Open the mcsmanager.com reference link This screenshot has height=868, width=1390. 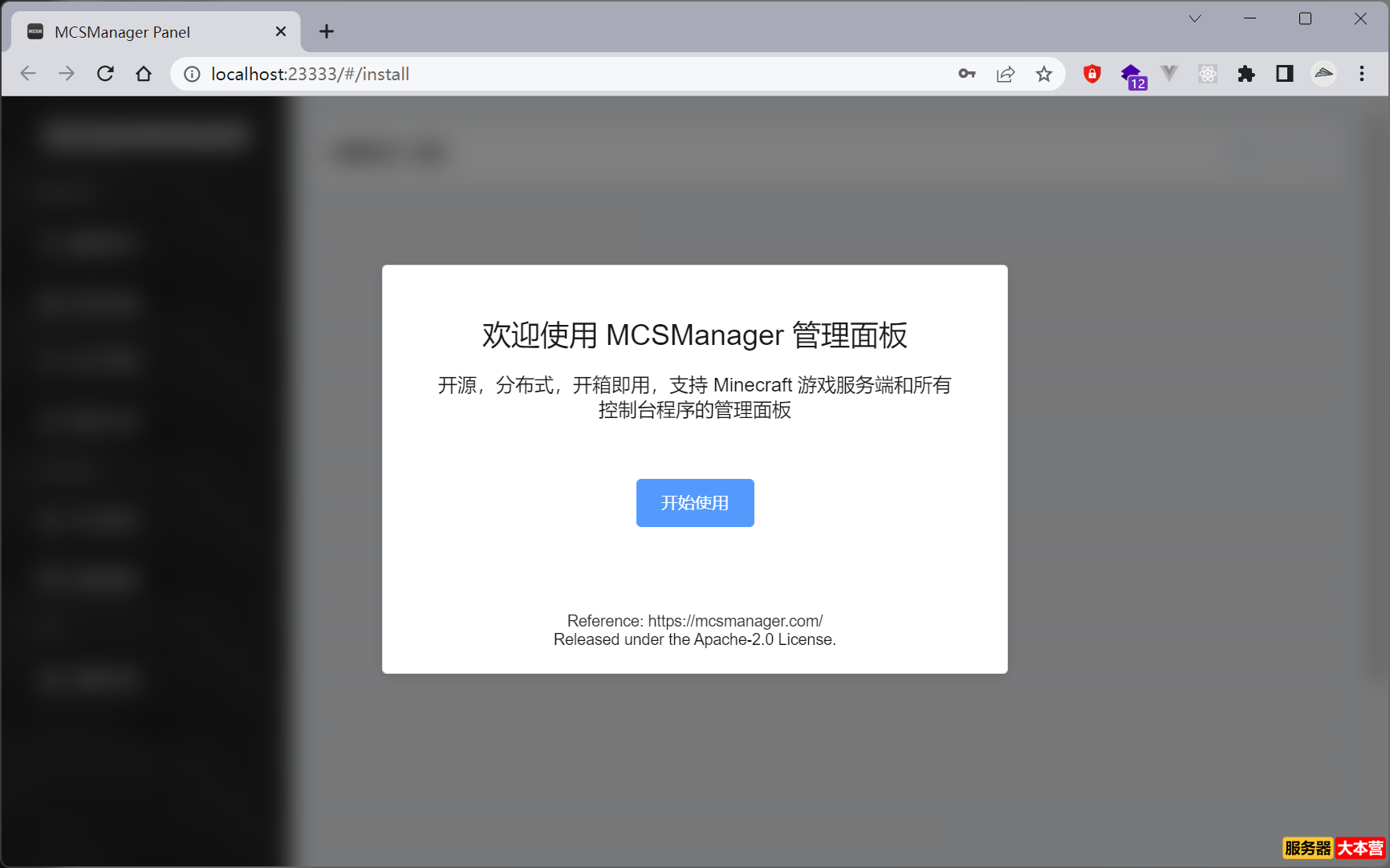coord(734,620)
